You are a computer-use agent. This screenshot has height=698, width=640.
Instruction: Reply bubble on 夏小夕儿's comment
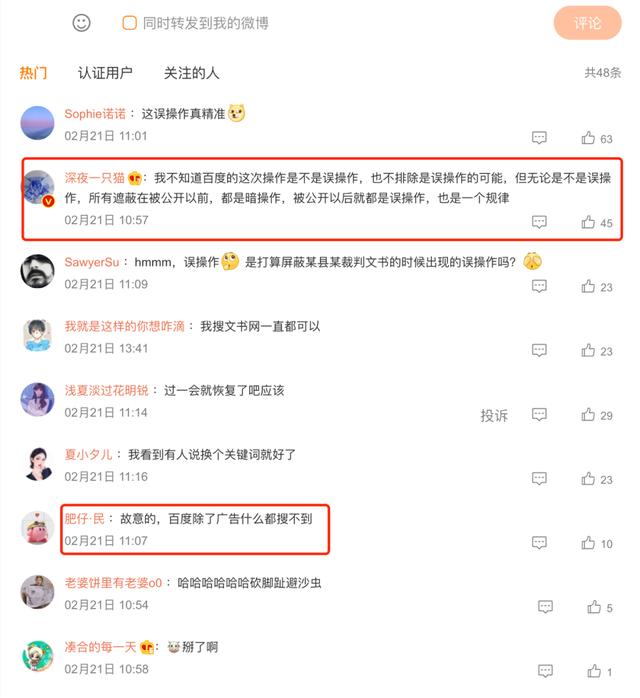coord(539,479)
